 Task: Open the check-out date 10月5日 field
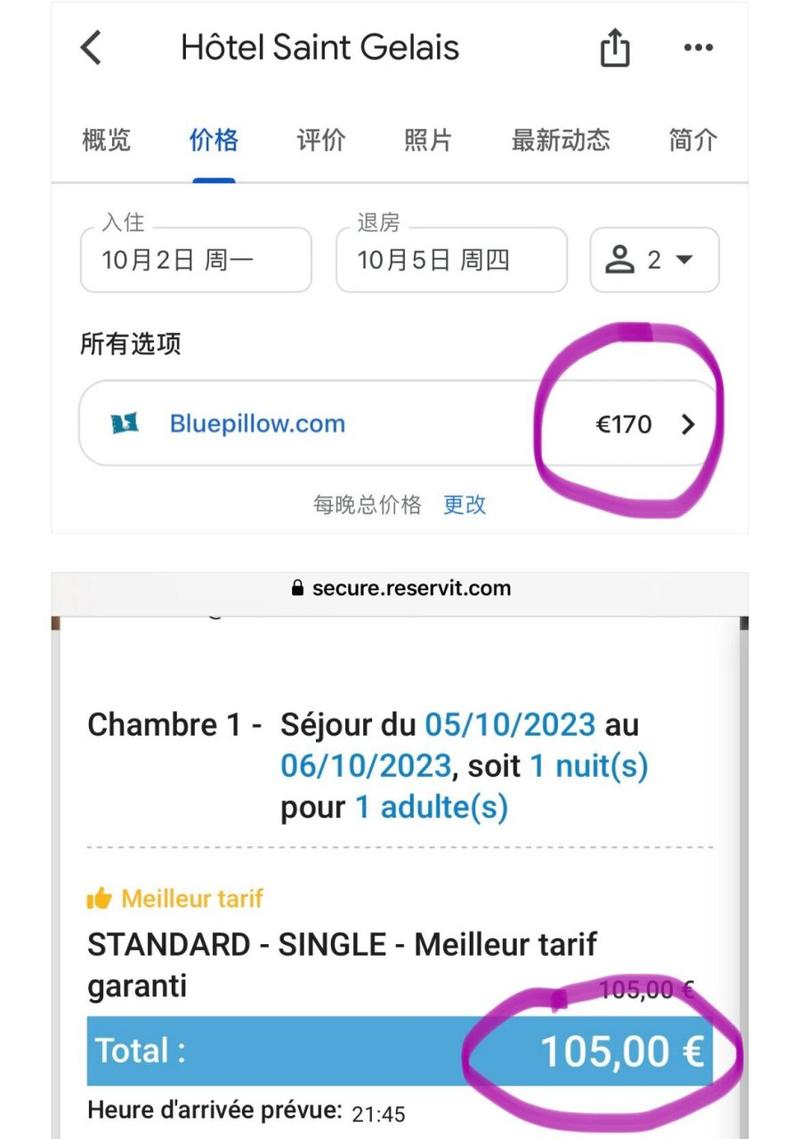[451, 259]
